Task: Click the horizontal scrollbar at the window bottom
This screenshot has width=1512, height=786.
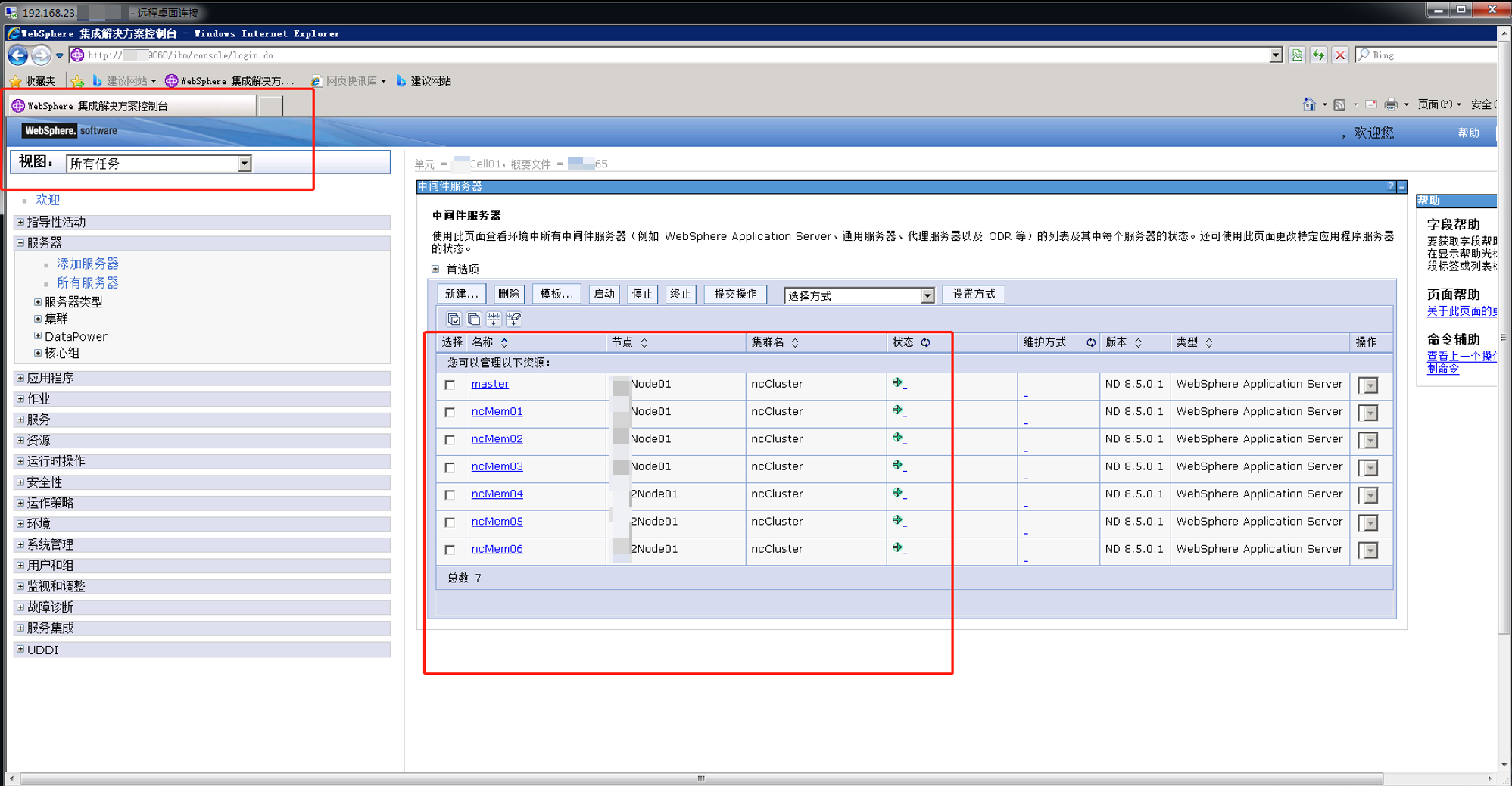Action: click(x=700, y=778)
